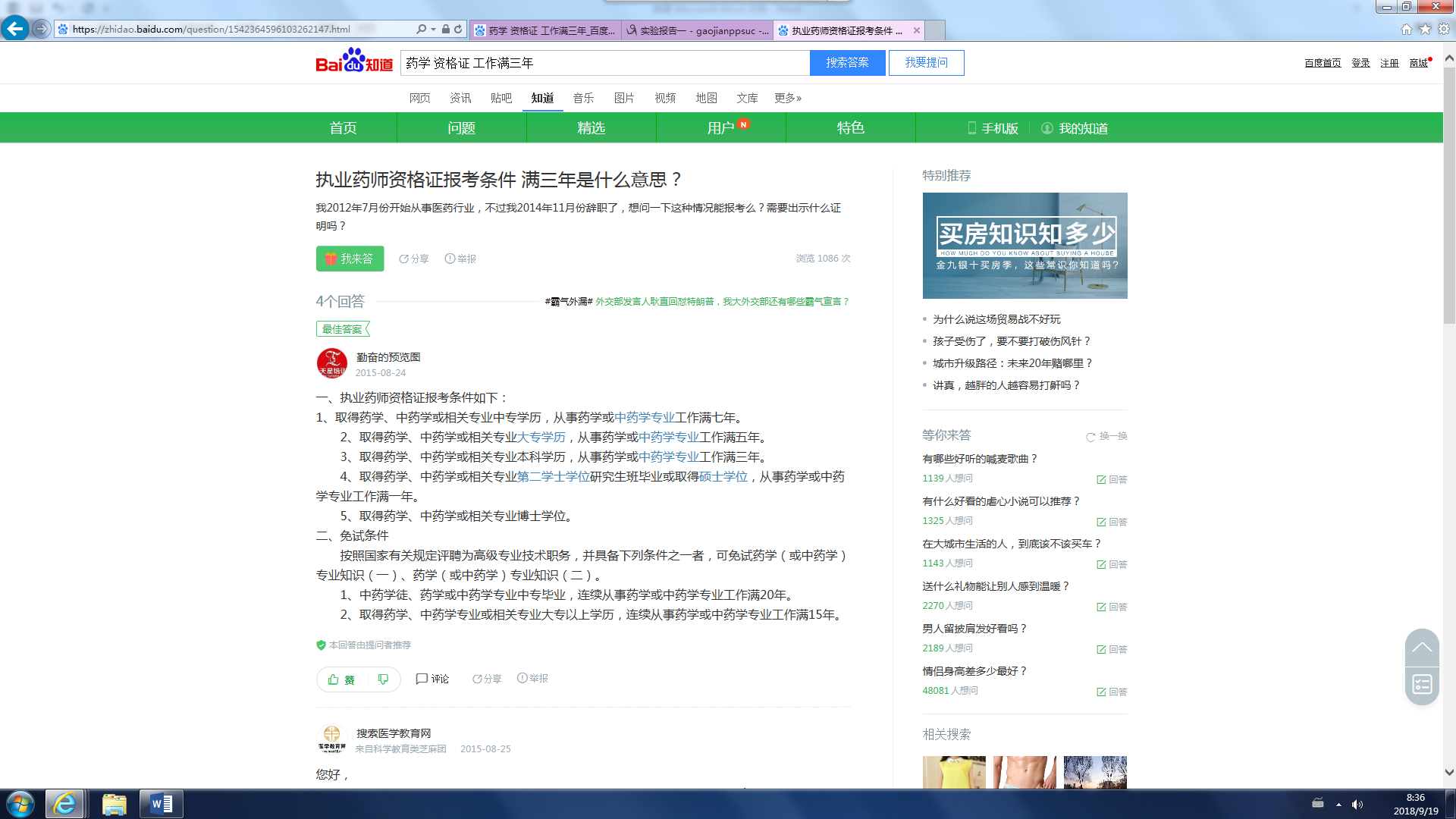Show hidden system tray icons arrow

click(1338, 804)
